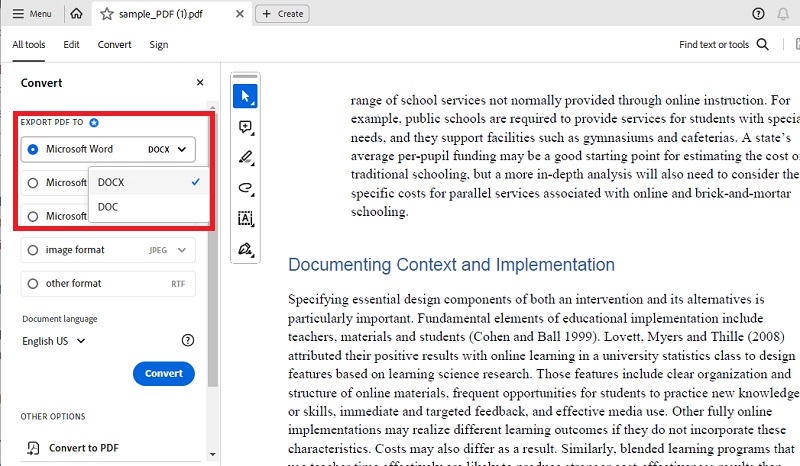The image size is (800, 466).
Task: Star the sample_PDF (1).pdf tab
Action: coord(107,14)
